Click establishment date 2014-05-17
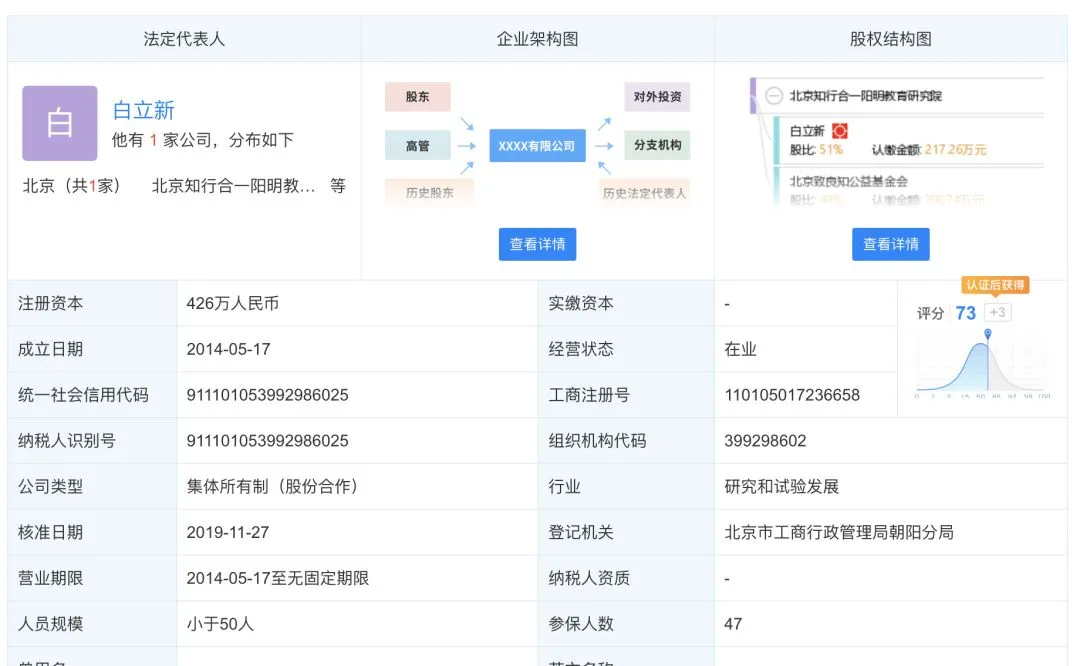The image size is (1080, 666). tap(228, 349)
